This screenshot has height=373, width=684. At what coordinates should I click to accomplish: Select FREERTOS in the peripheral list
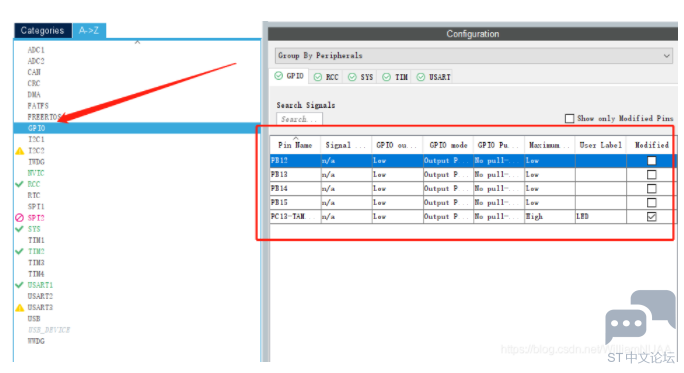(x=44, y=117)
